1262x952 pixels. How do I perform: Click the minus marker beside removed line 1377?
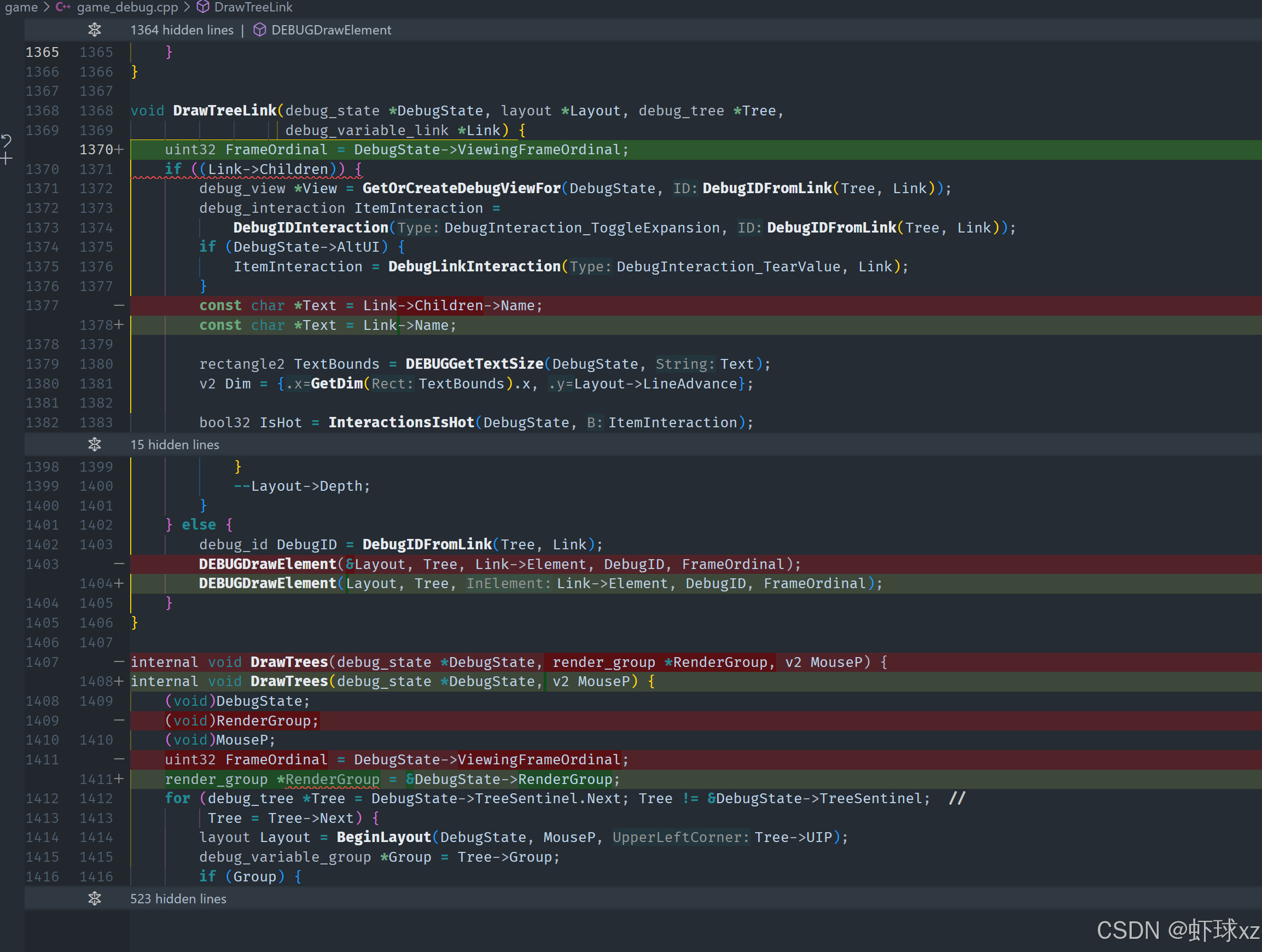coord(119,305)
